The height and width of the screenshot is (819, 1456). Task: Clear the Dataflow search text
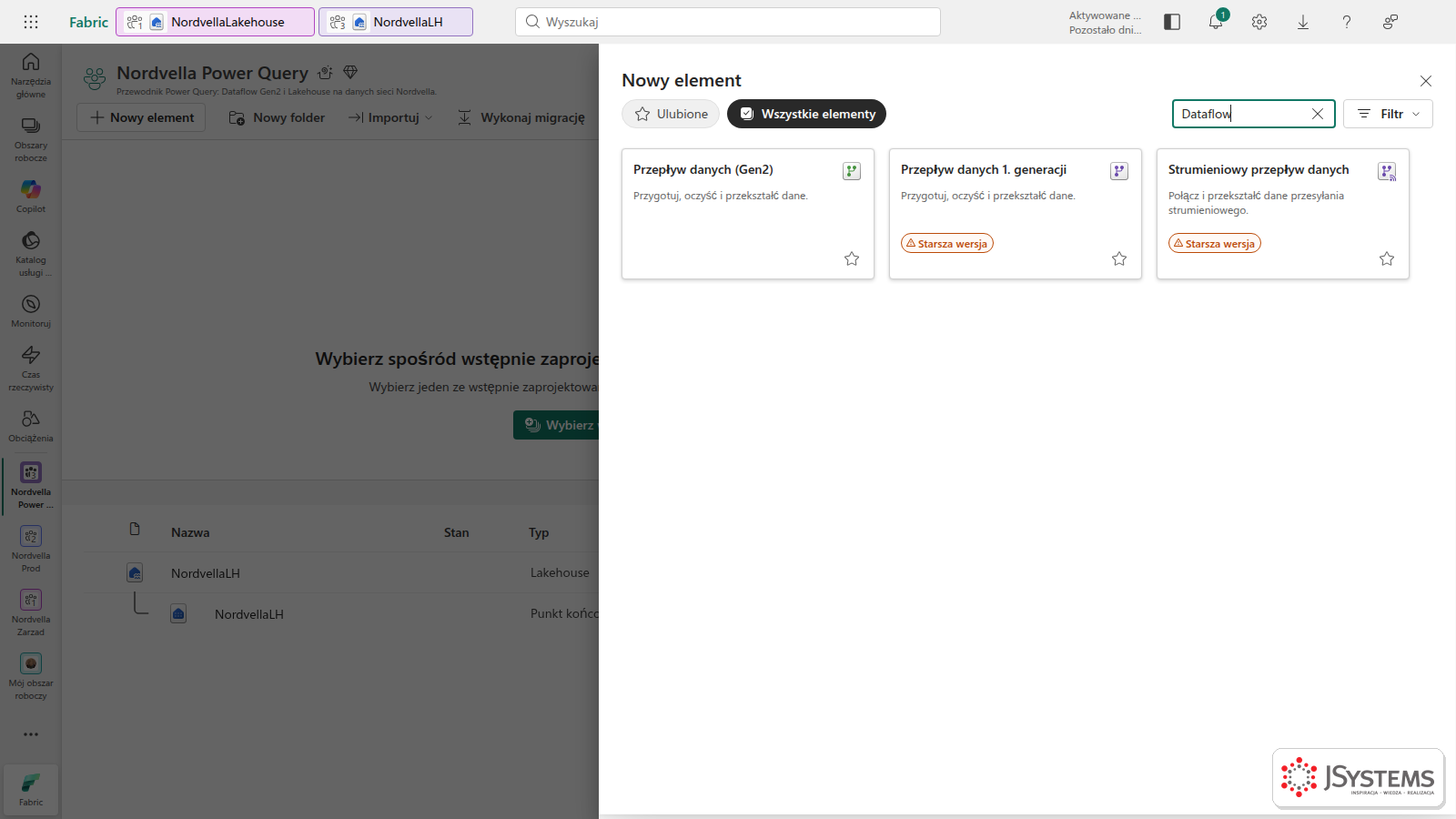pyautogui.click(x=1317, y=114)
